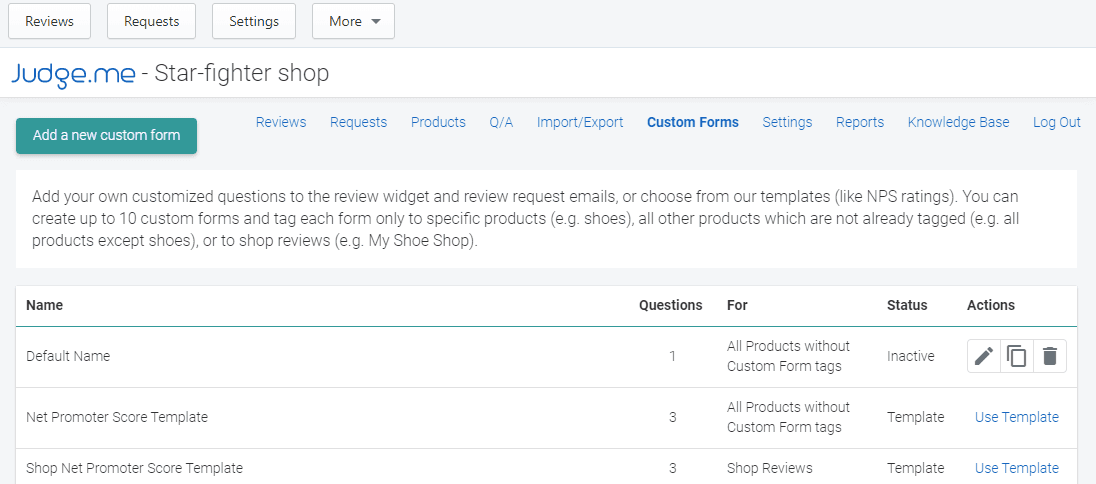Switch to the Products tab
The image size is (1096, 484).
tap(438, 122)
